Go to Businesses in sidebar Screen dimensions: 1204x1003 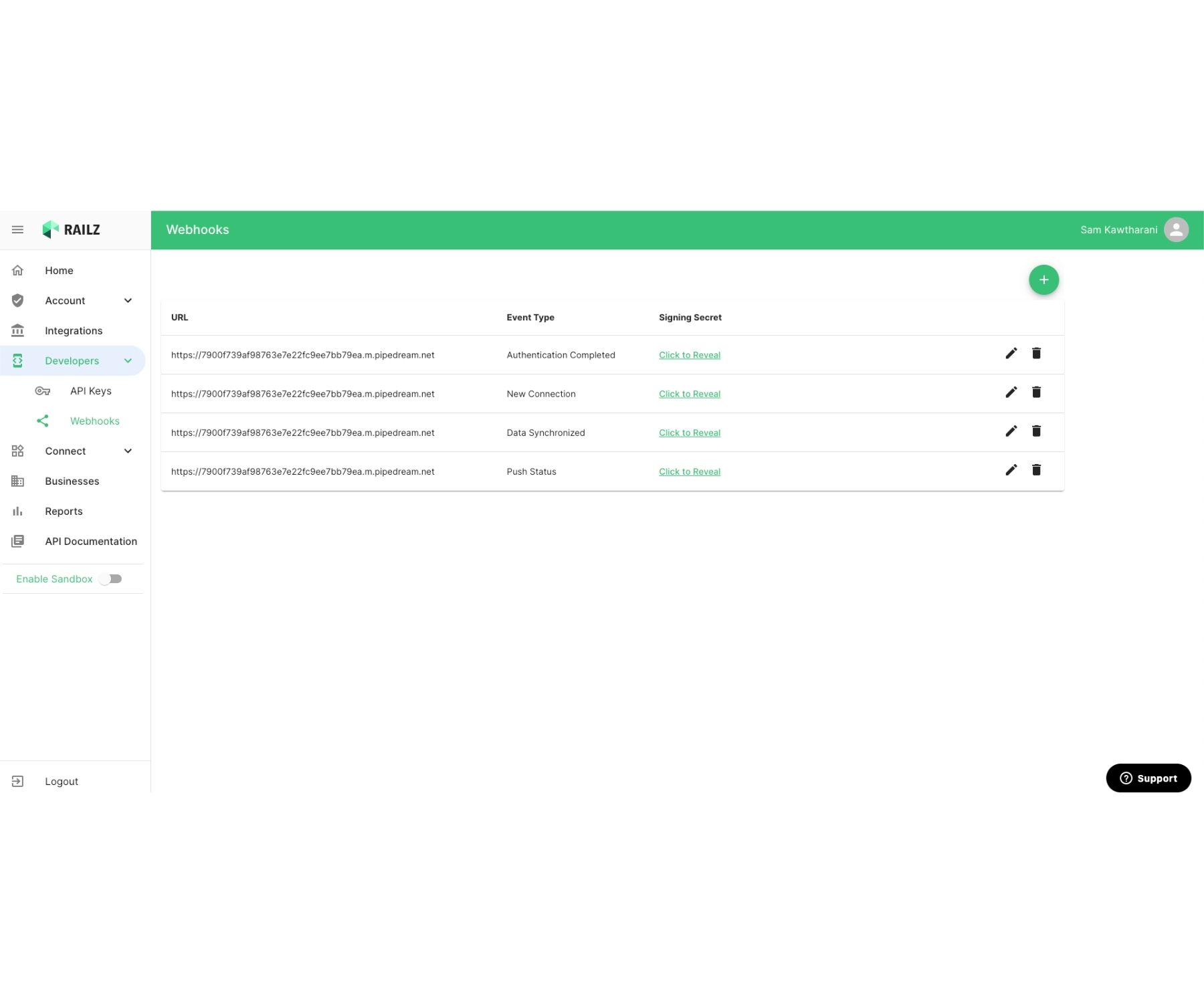pos(72,481)
